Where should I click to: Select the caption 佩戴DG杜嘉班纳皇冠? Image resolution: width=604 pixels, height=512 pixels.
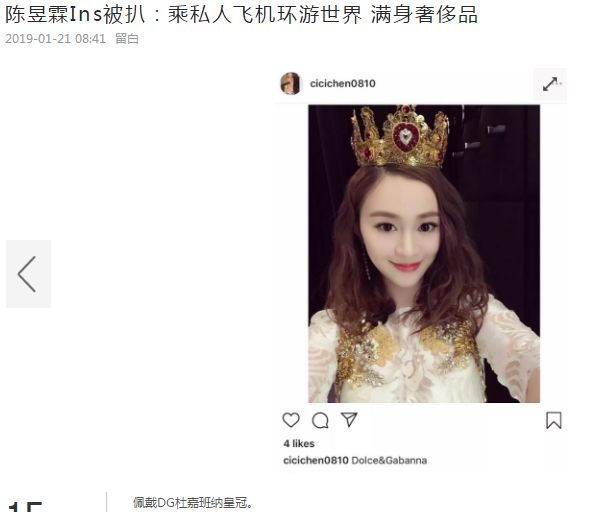coord(193,503)
